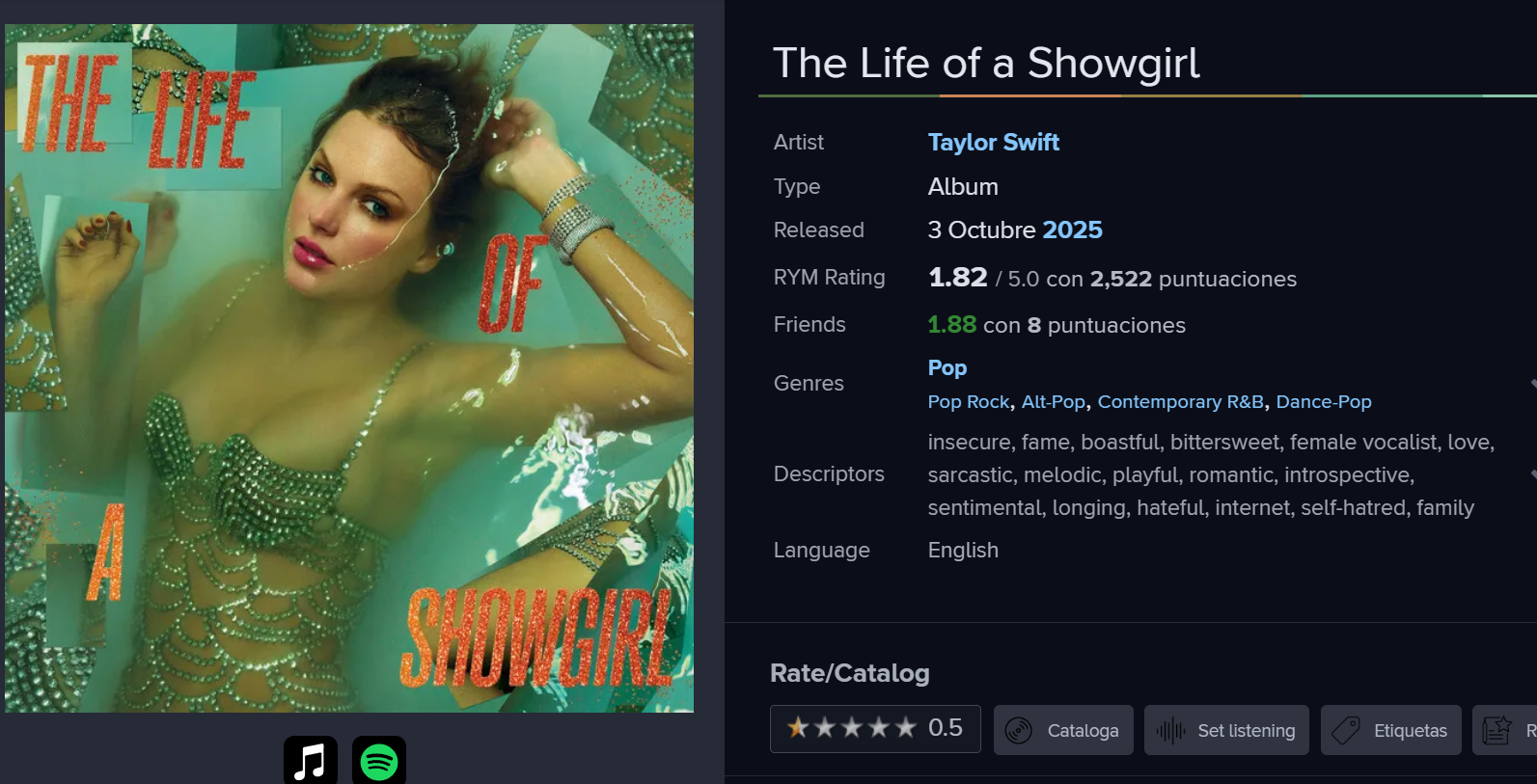Set rating on the first star

[x=798, y=728]
